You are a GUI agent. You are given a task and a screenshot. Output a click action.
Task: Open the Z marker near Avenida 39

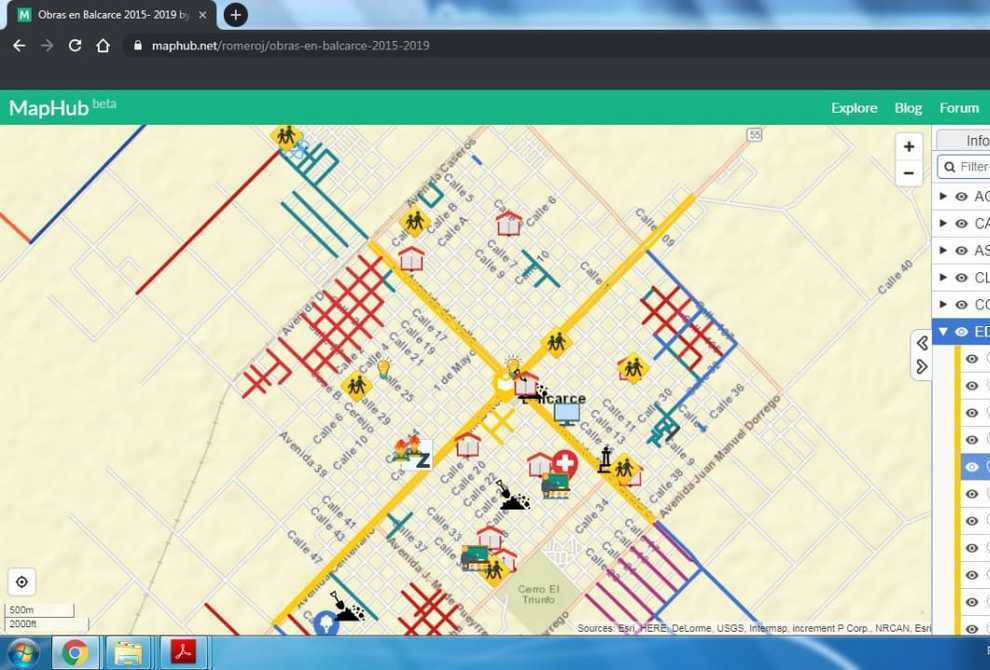click(422, 458)
